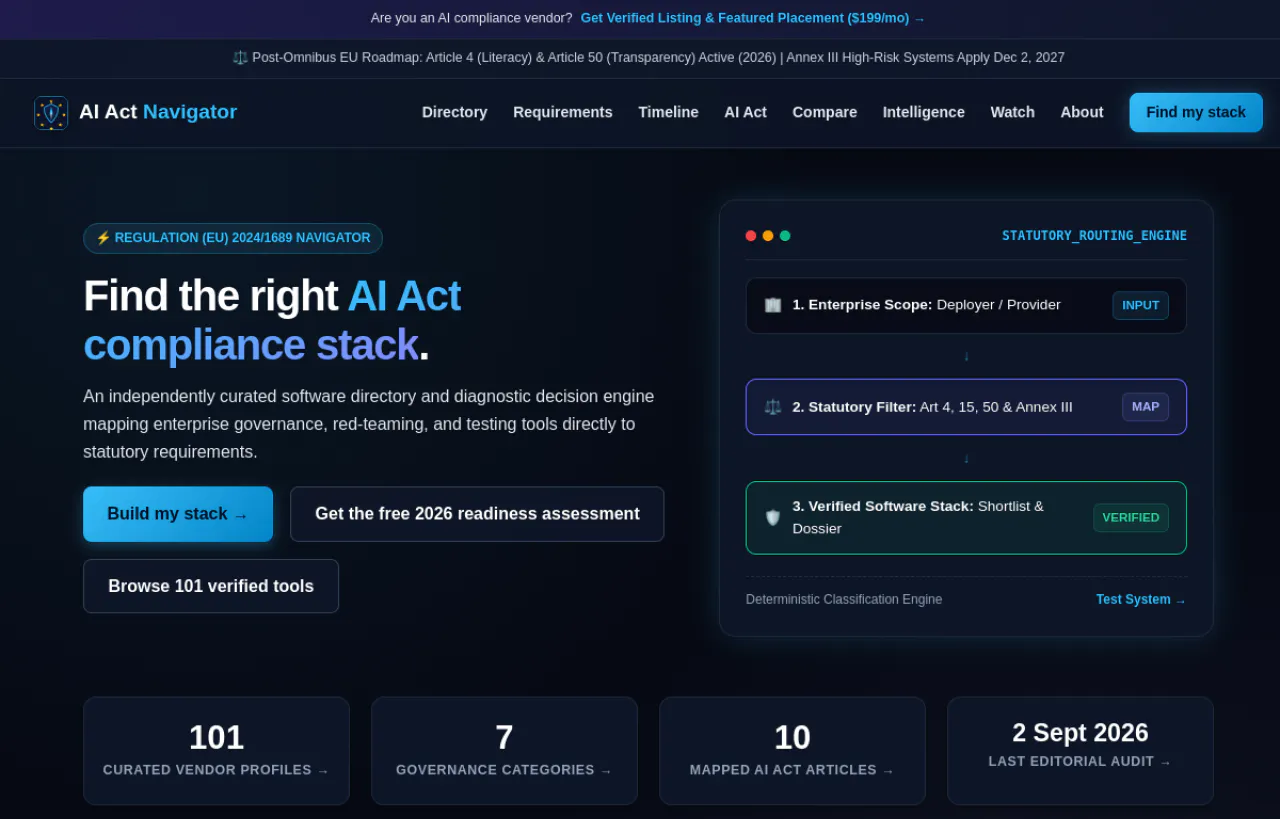The image size is (1280, 819).
Task: Click the scales emoji in the roadmap banner
Action: pyautogui.click(x=240, y=58)
